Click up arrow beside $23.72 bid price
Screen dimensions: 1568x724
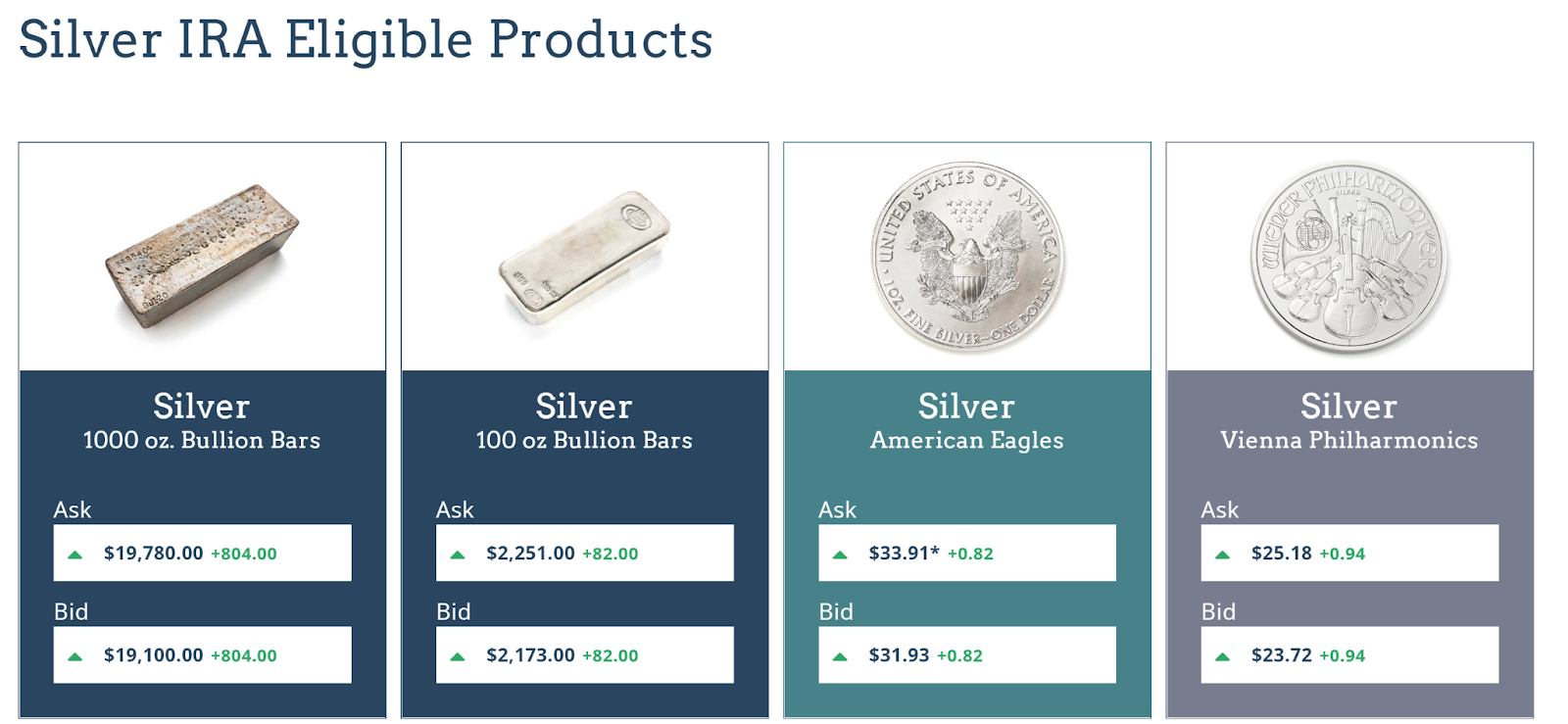coord(1222,656)
